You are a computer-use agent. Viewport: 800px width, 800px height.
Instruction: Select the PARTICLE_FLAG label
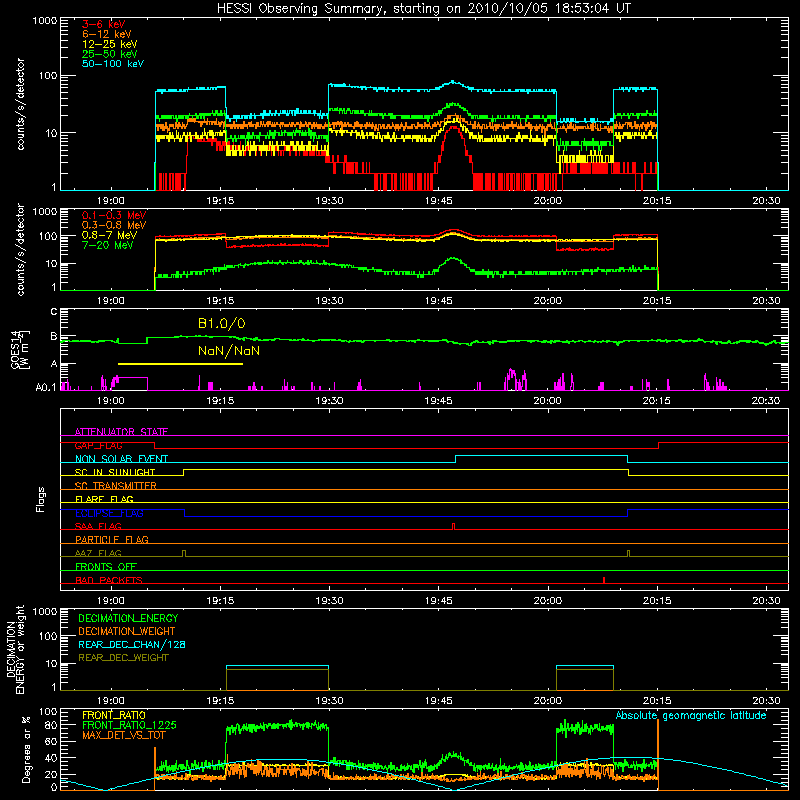tap(112, 539)
